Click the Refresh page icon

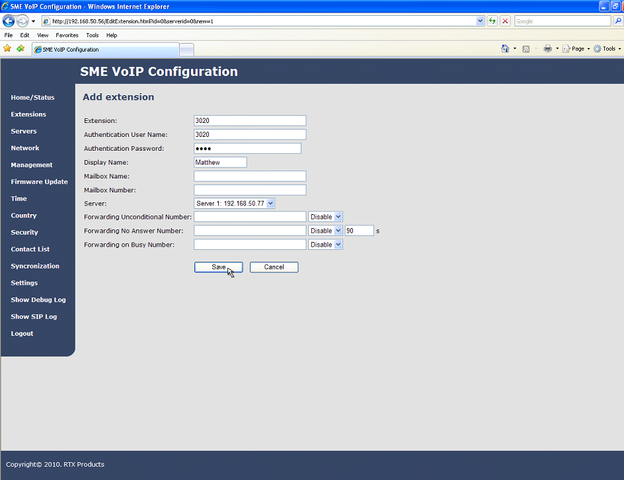pyautogui.click(x=493, y=20)
